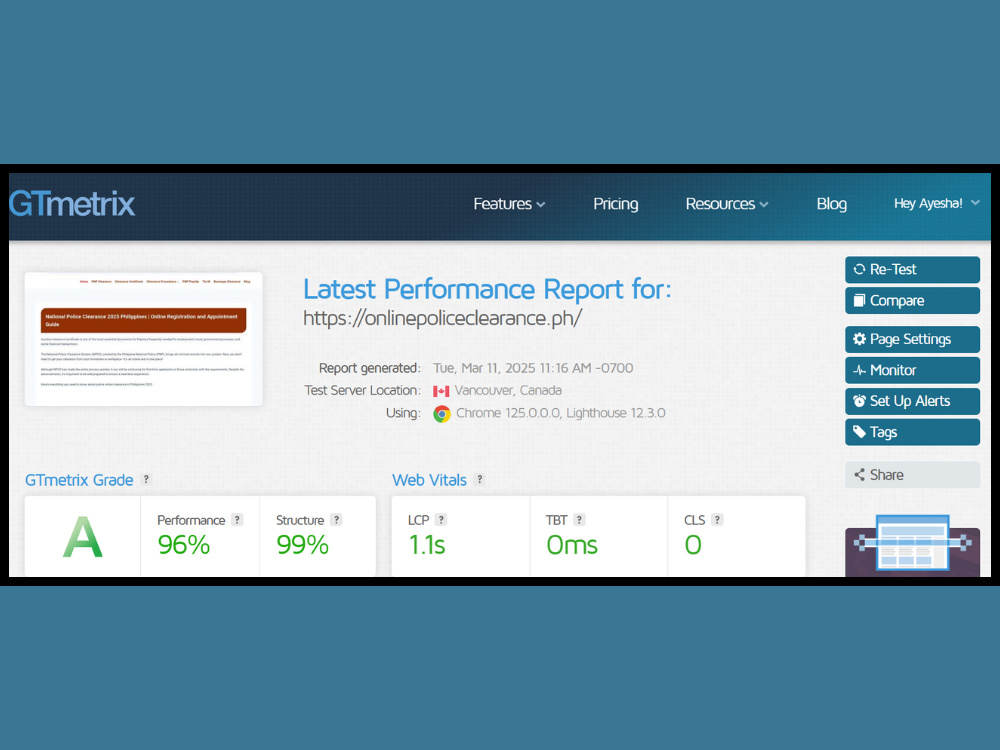1000x750 pixels.
Task: Open the Blog link
Action: pyautogui.click(x=832, y=204)
